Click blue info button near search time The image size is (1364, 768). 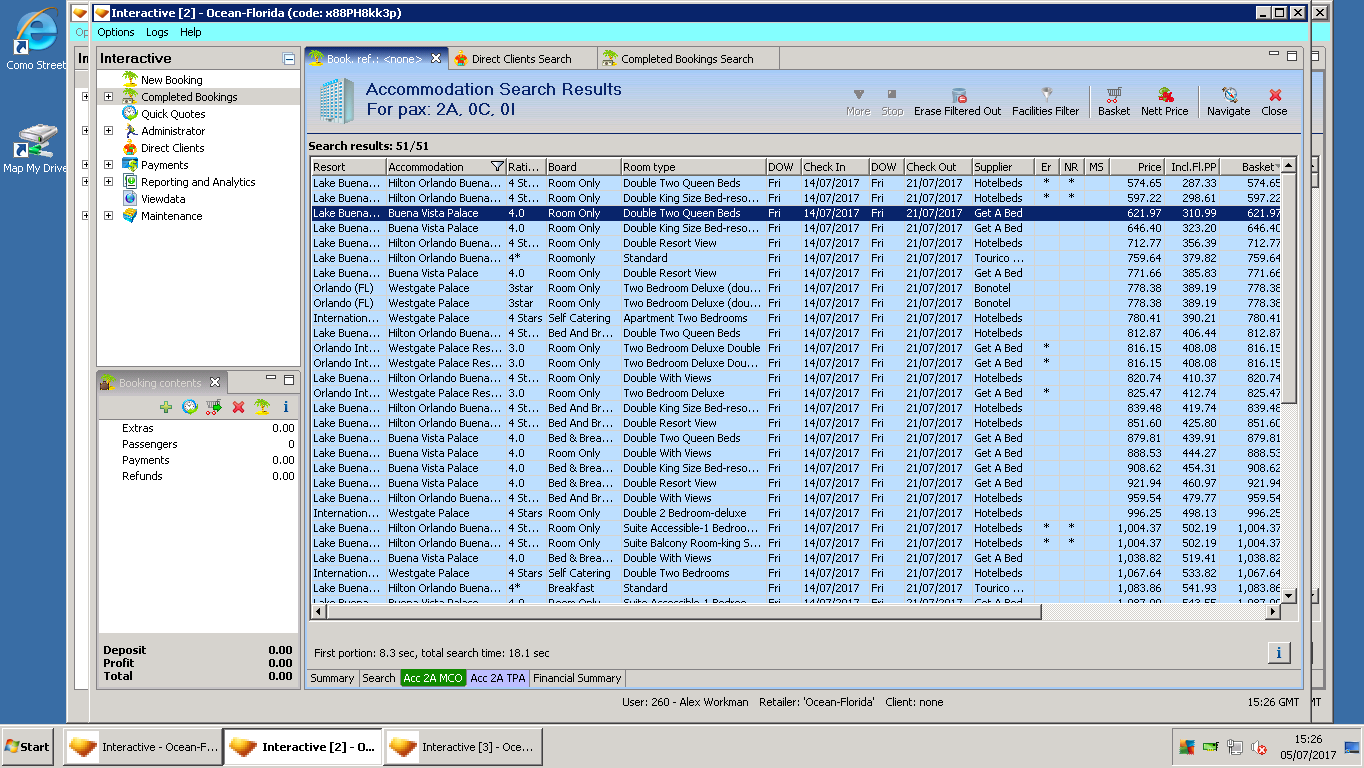pyautogui.click(x=1278, y=653)
